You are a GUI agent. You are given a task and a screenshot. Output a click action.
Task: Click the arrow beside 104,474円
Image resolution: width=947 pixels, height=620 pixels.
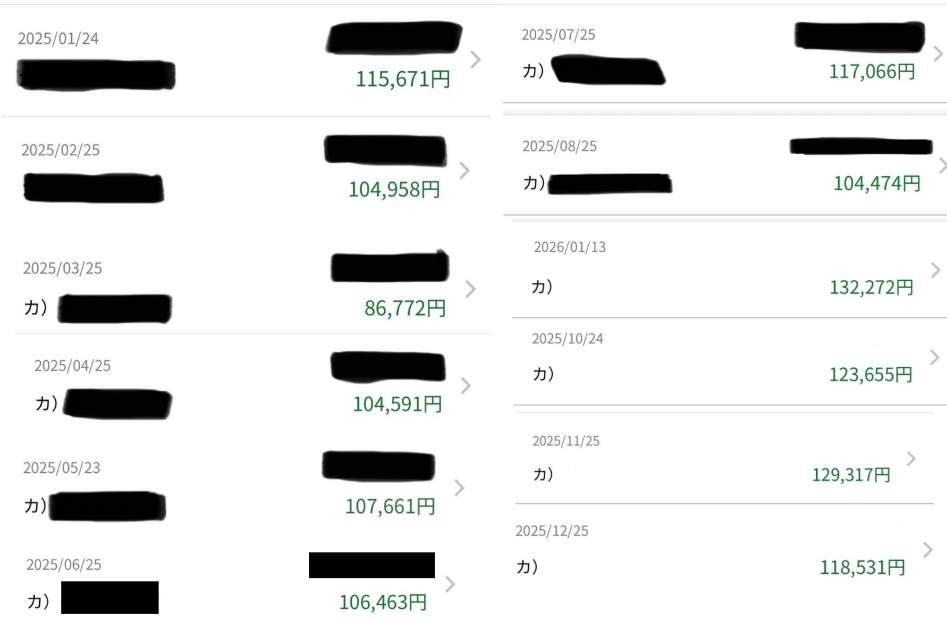click(x=941, y=165)
